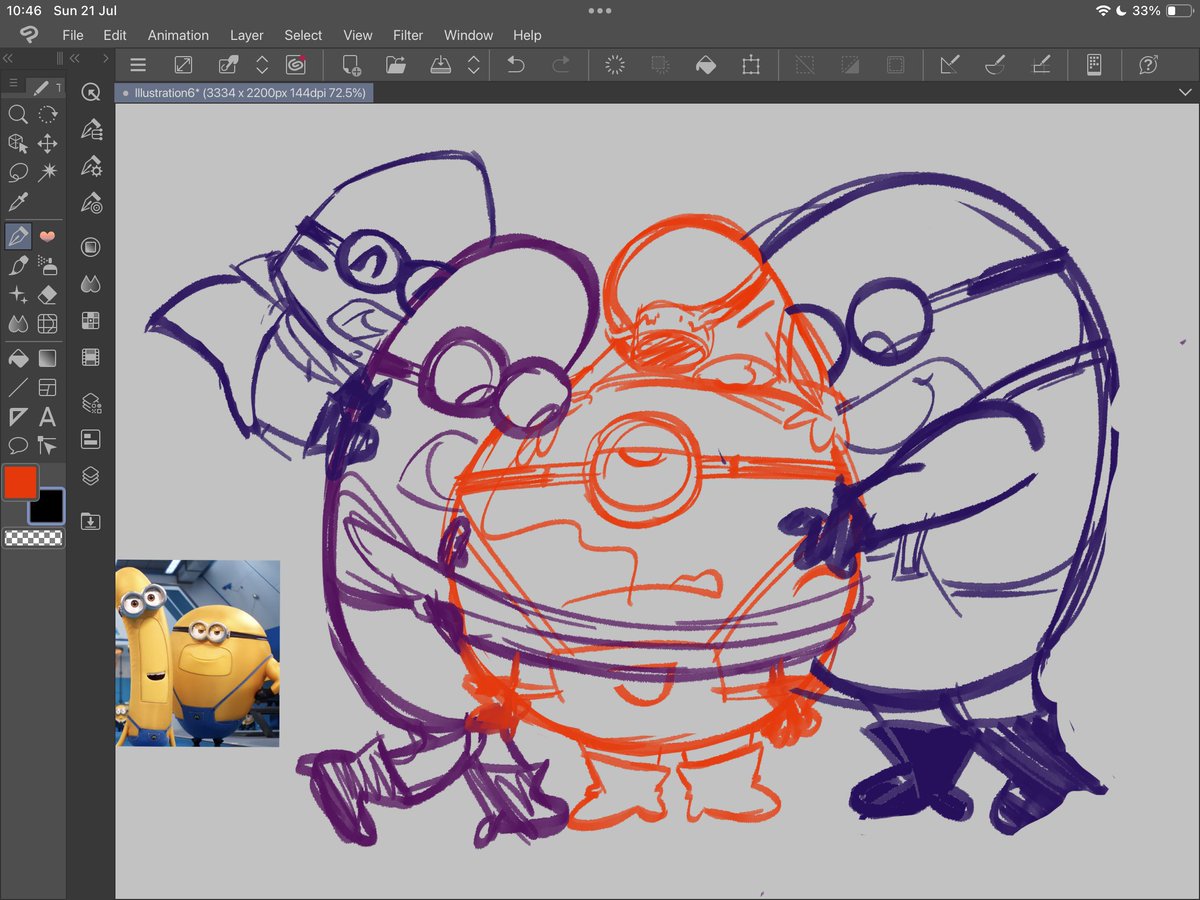Screen dimensions: 1200x900
Task: Open the Tool Property palette icon
Action: point(91,165)
